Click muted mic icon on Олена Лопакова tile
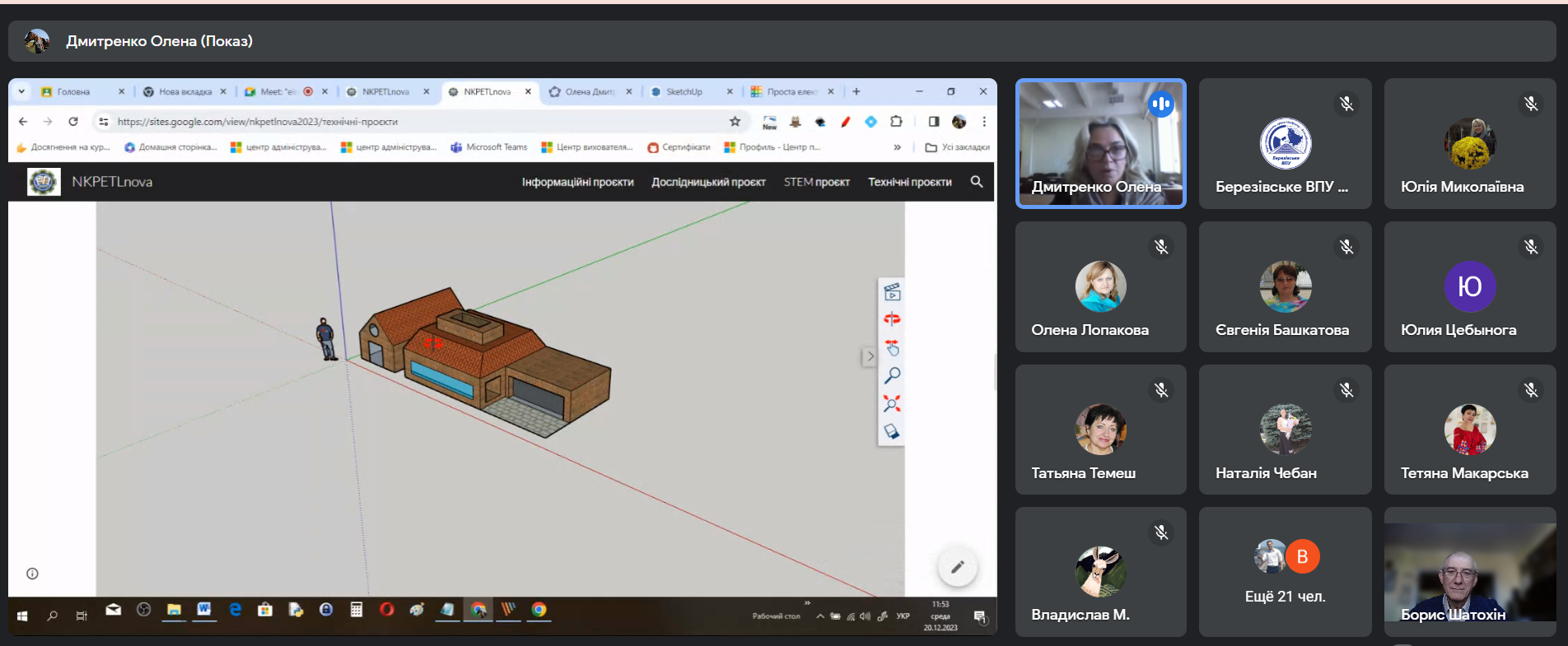 click(1161, 247)
